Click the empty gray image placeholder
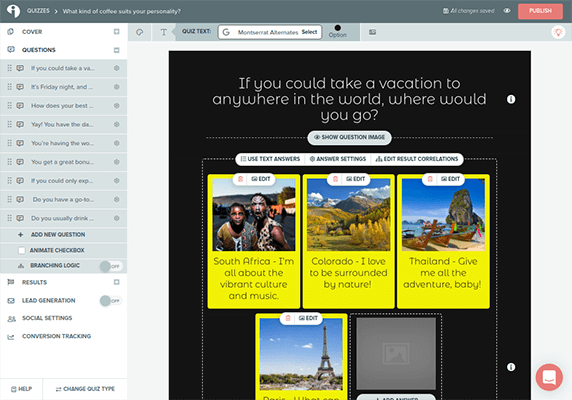 396,354
